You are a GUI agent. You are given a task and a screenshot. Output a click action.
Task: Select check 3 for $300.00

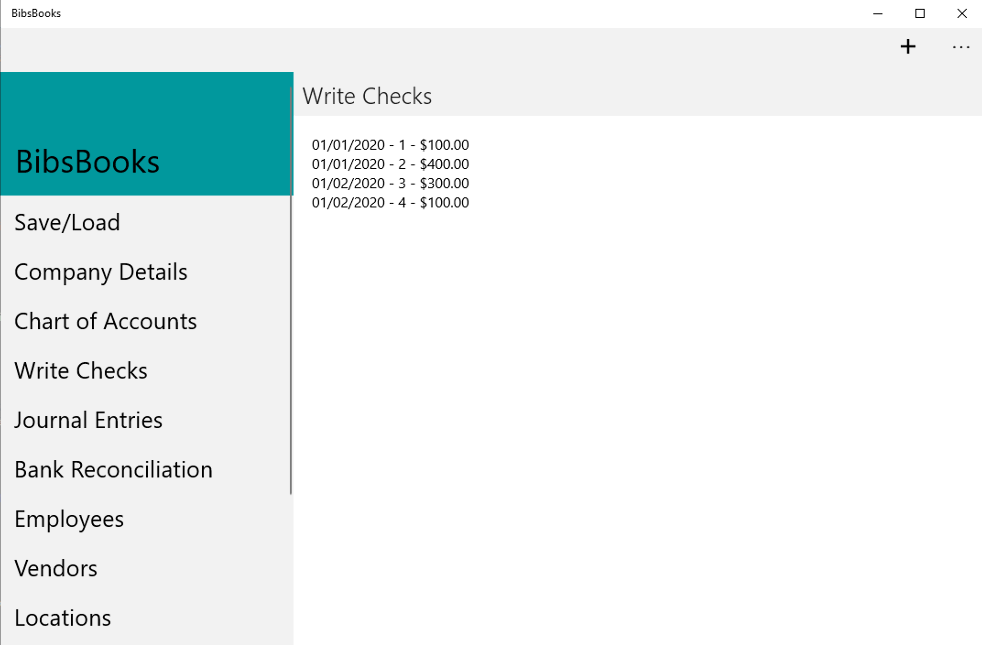(x=390, y=183)
